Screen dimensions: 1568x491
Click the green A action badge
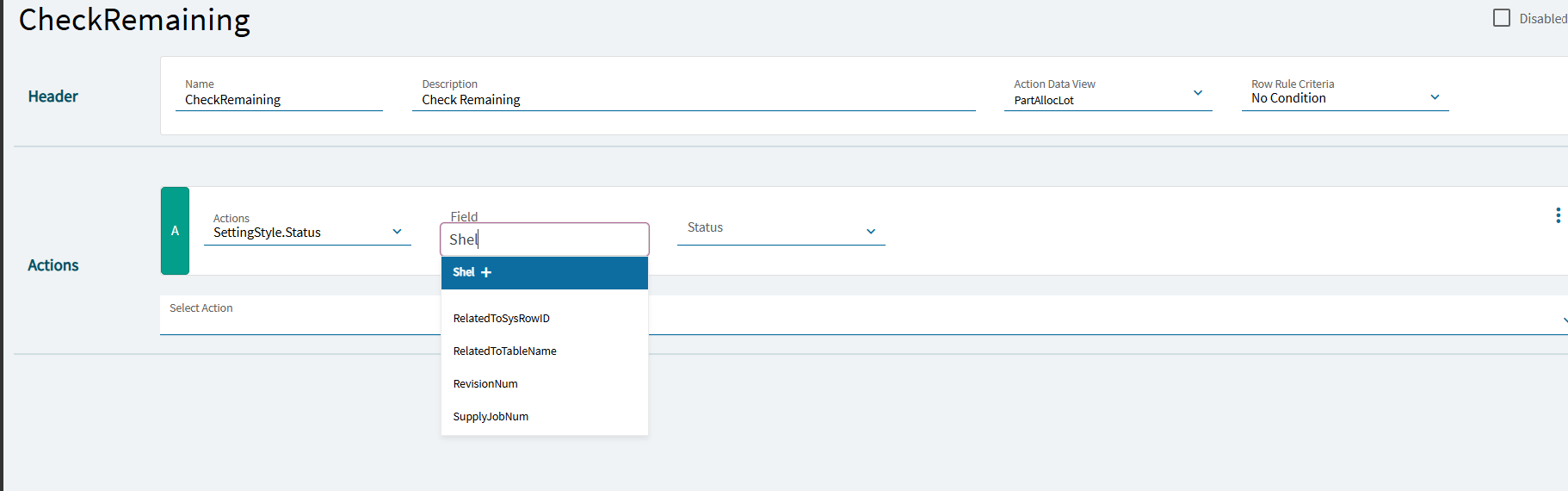[x=175, y=231]
